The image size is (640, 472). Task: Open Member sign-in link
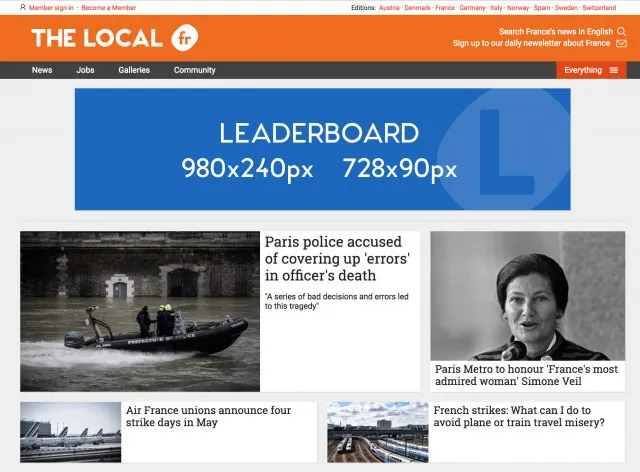tap(51, 8)
